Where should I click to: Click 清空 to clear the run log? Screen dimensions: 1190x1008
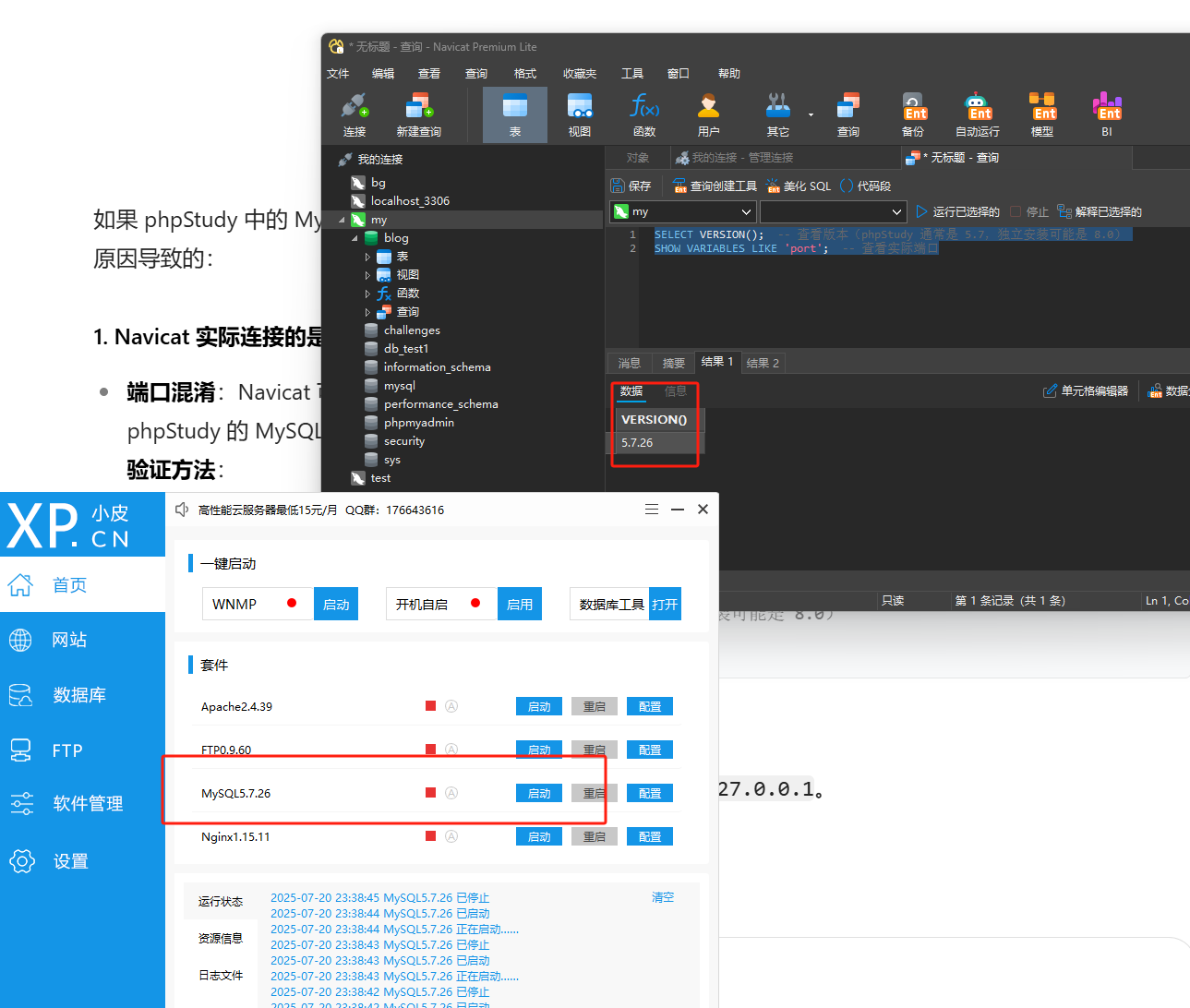(663, 897)
